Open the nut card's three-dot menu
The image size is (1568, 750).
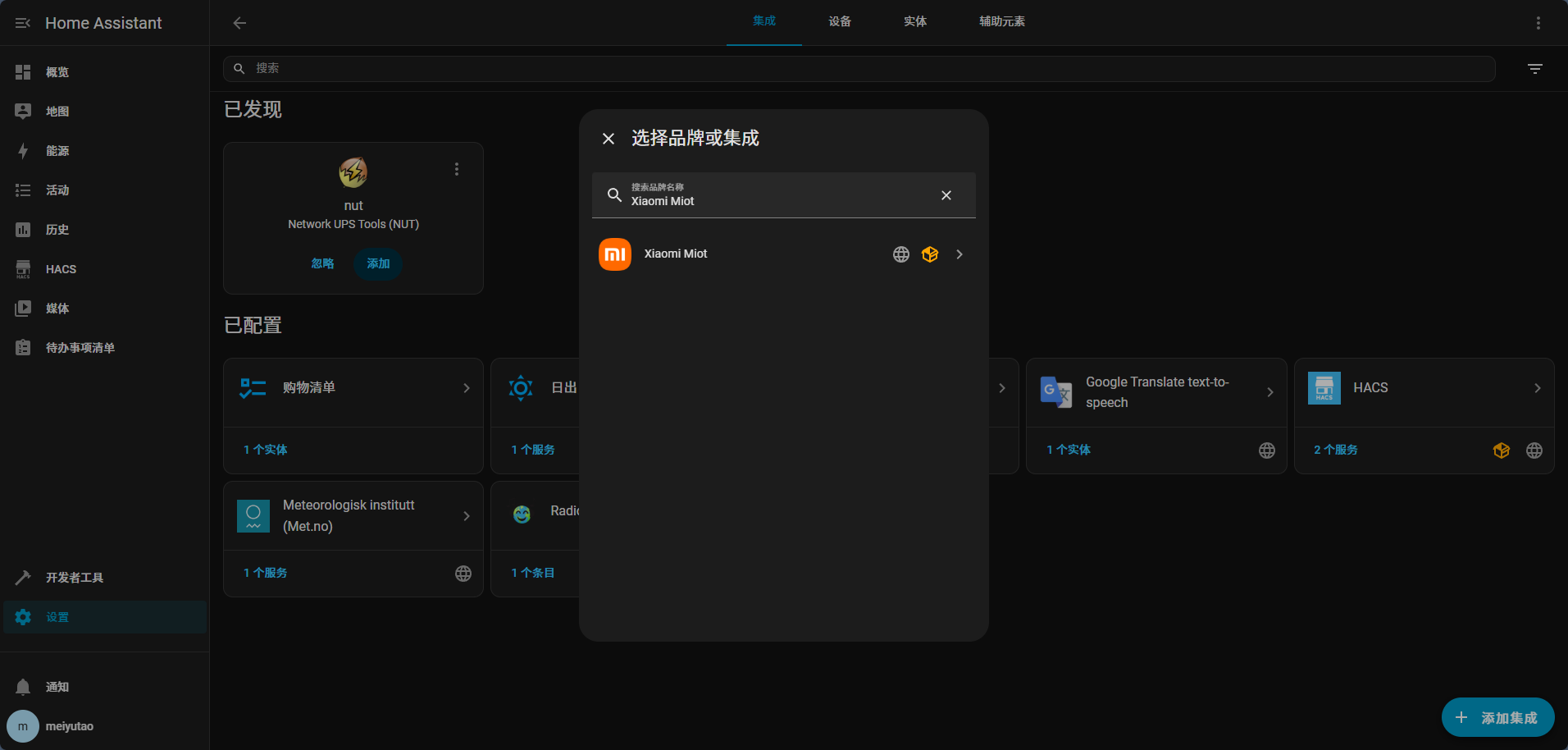(457, 169)
